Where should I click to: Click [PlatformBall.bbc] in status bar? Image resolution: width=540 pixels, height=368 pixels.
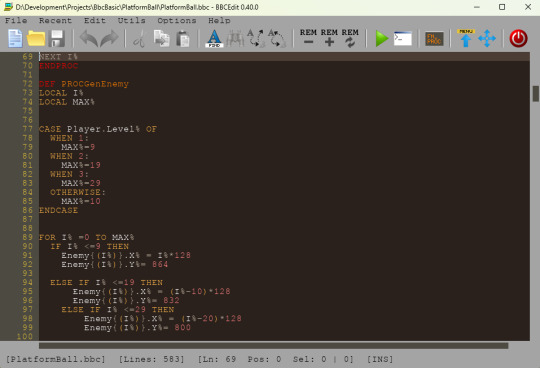tap(55, 359)
